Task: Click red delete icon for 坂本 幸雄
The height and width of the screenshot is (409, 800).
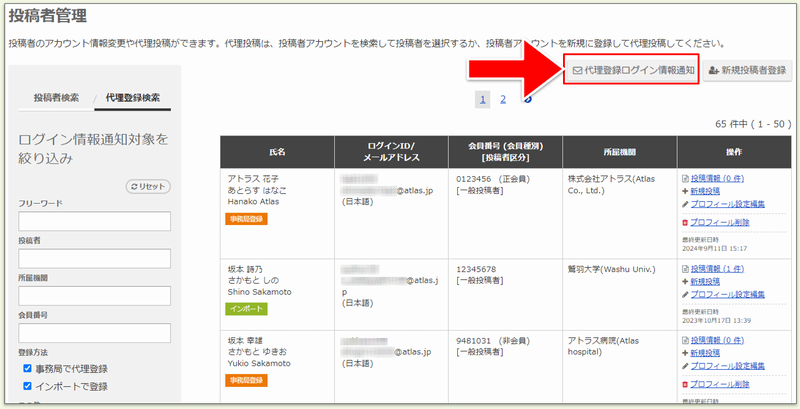Action: point(685,385)
